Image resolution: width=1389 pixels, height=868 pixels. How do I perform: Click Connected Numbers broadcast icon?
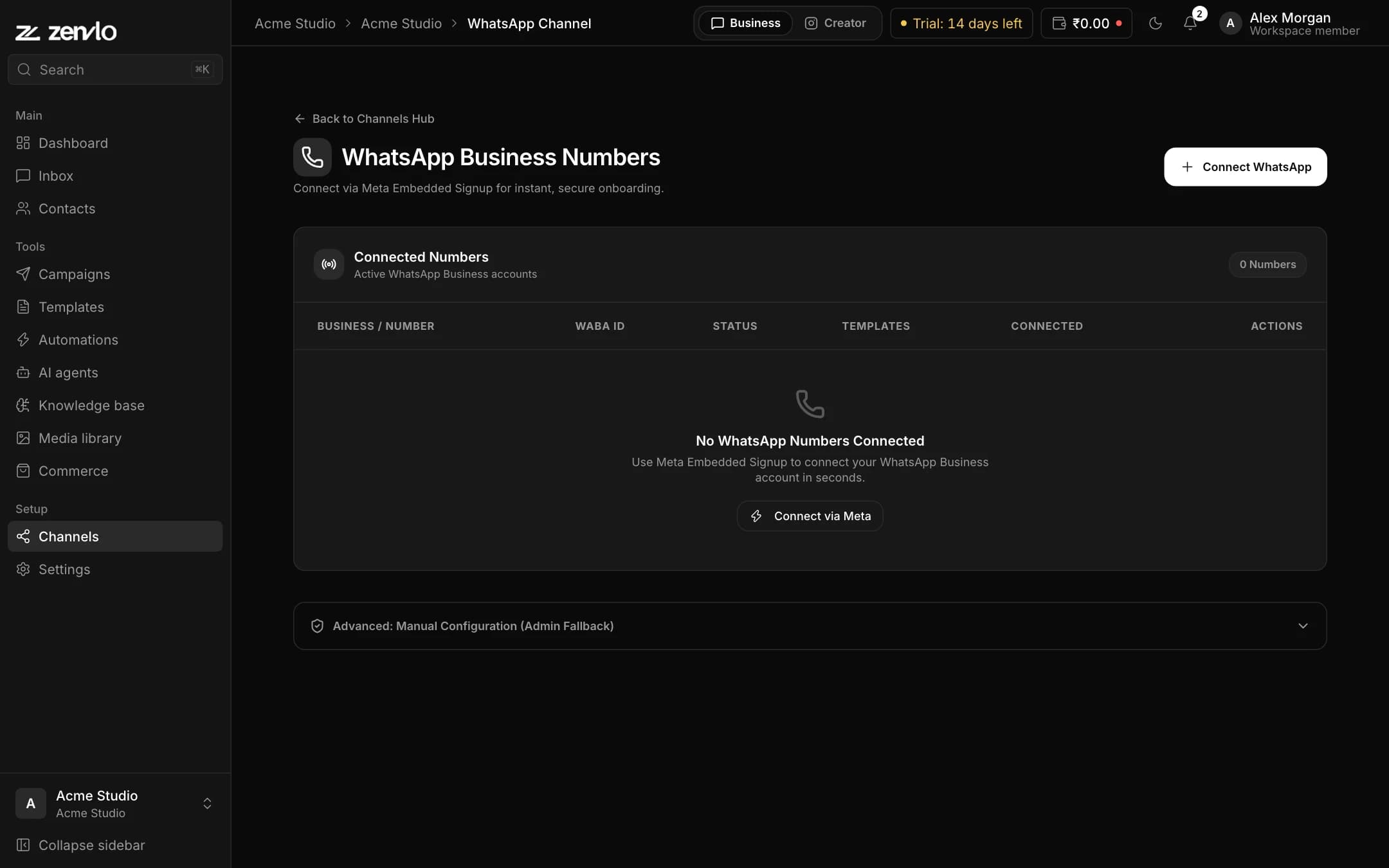[329, 264]
